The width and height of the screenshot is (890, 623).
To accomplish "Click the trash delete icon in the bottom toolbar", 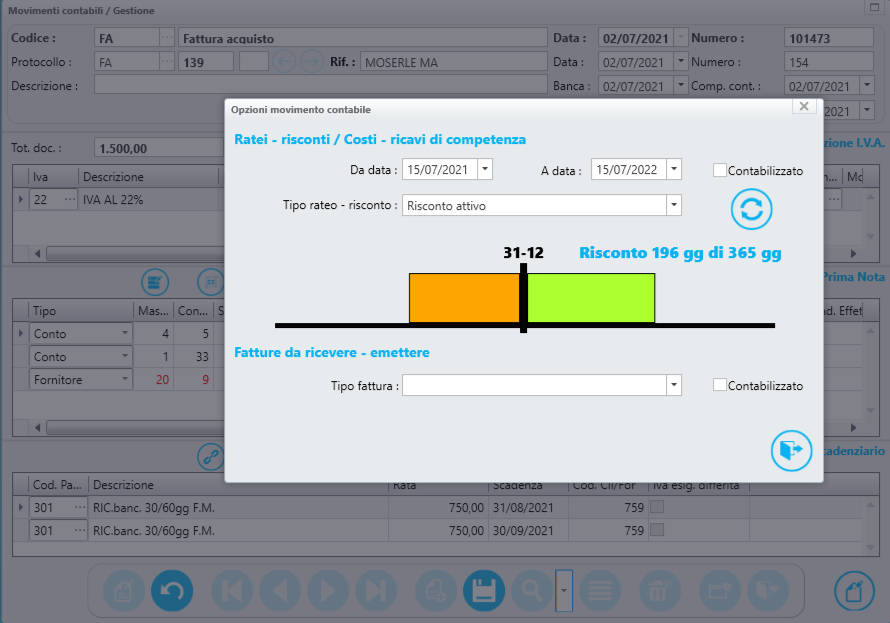I will pyautogui.click(x=660, y=591).
